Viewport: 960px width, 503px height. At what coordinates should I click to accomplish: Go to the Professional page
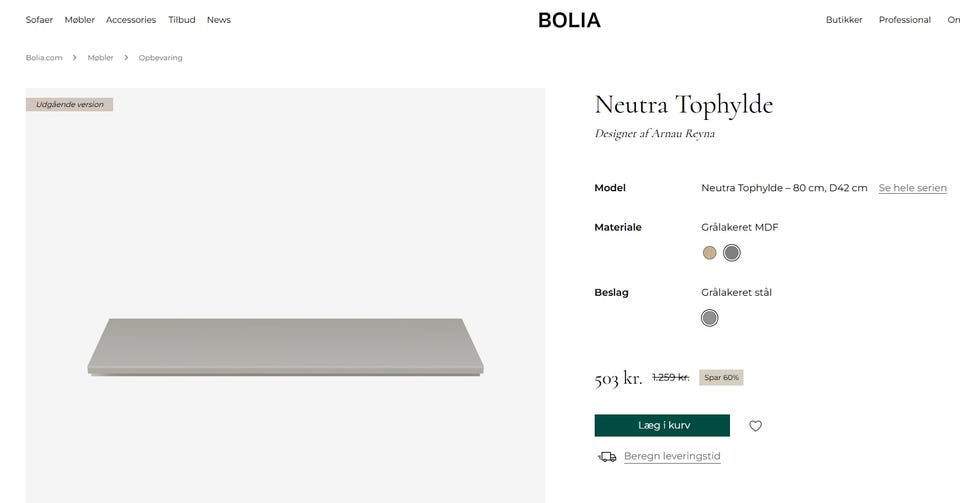pos(904,20)
